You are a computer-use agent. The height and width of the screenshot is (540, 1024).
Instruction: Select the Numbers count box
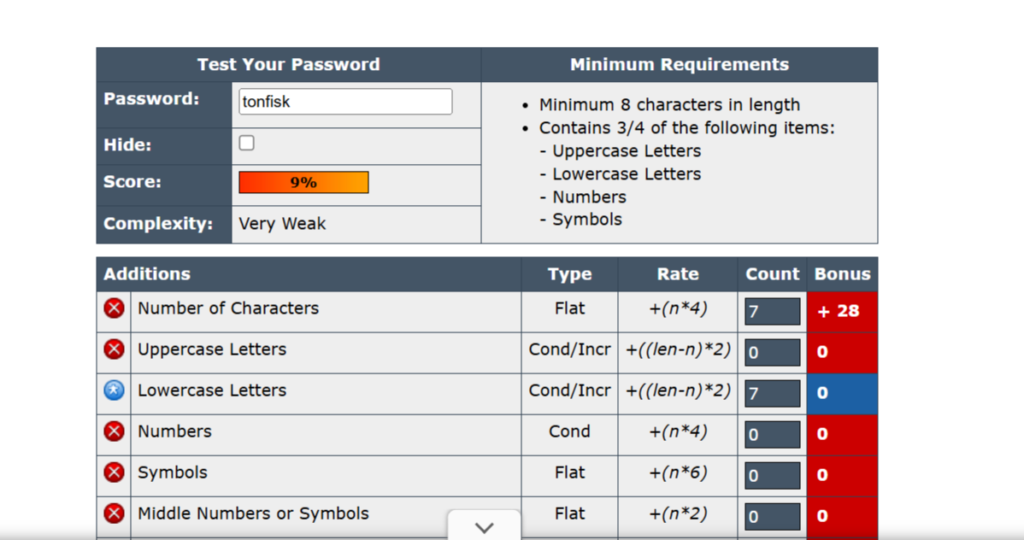(772, 435)
